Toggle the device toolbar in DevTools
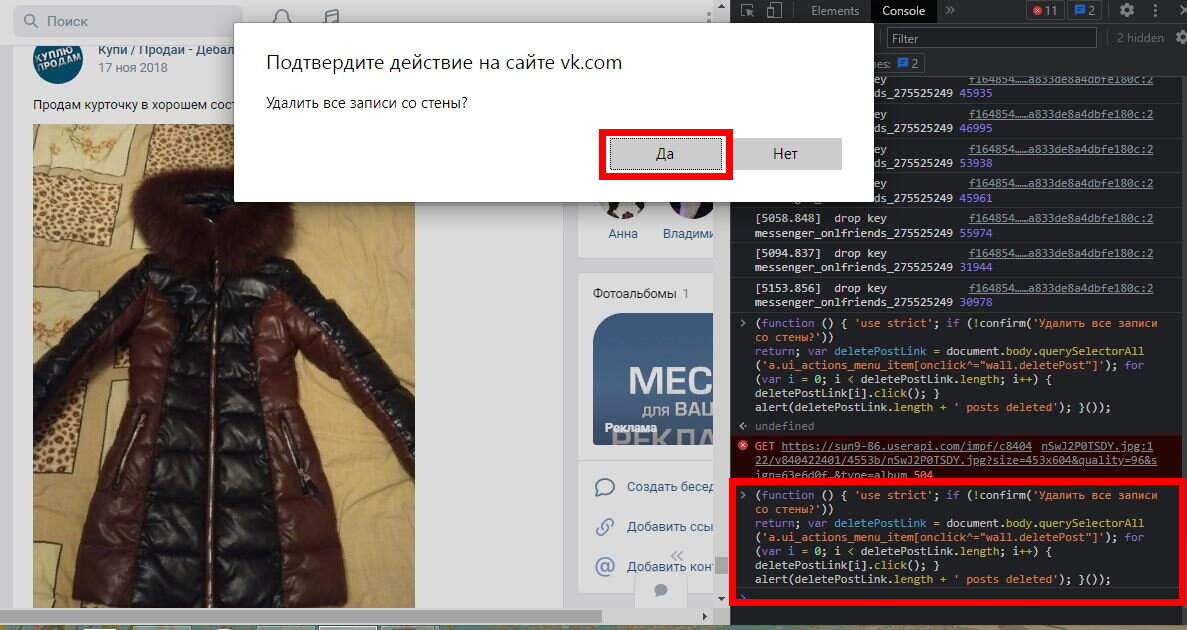Viewport: 1187px width, 630px height. 774,11
